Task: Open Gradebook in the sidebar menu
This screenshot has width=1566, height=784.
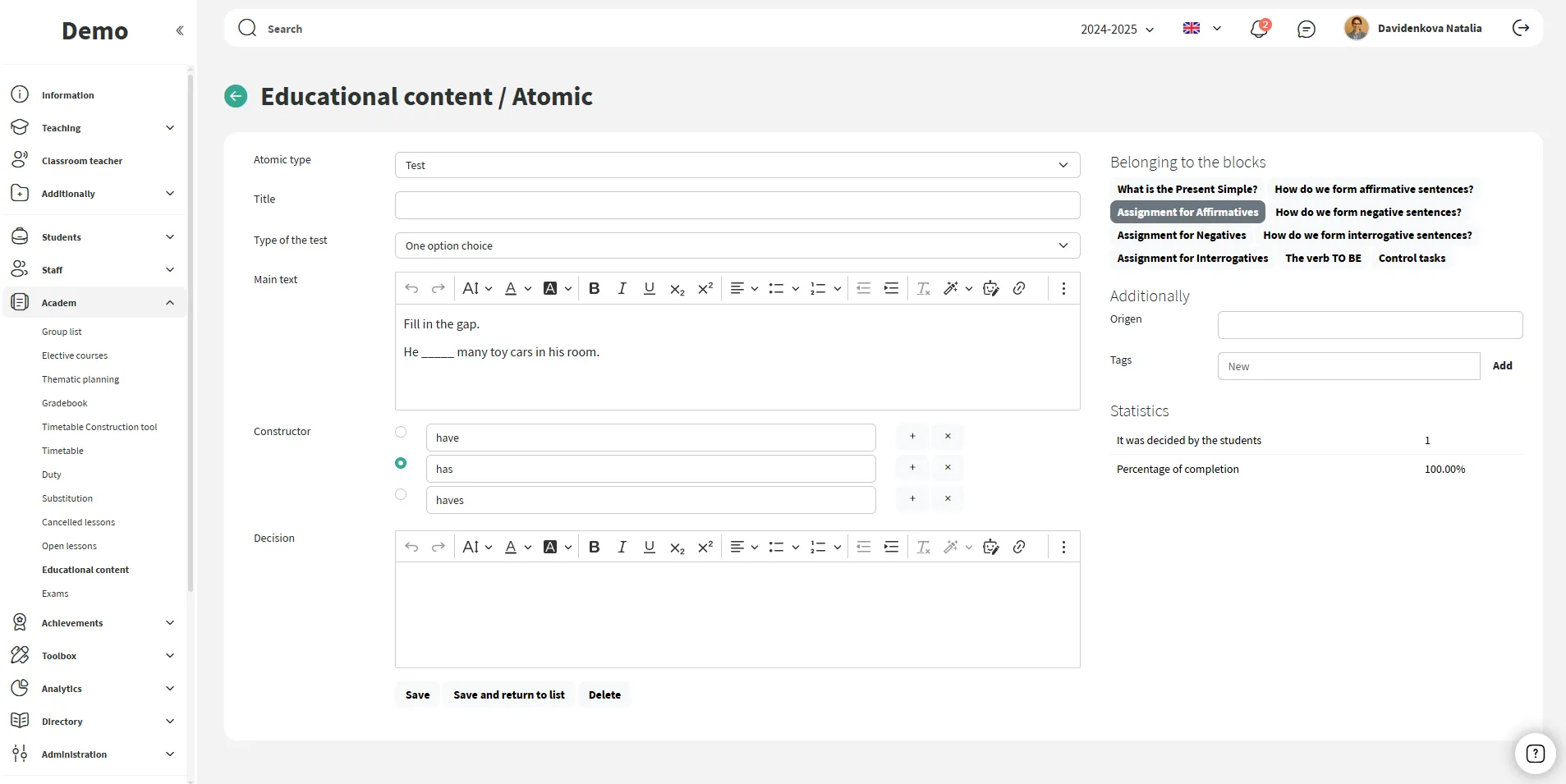Action: [x=65, y=403]
